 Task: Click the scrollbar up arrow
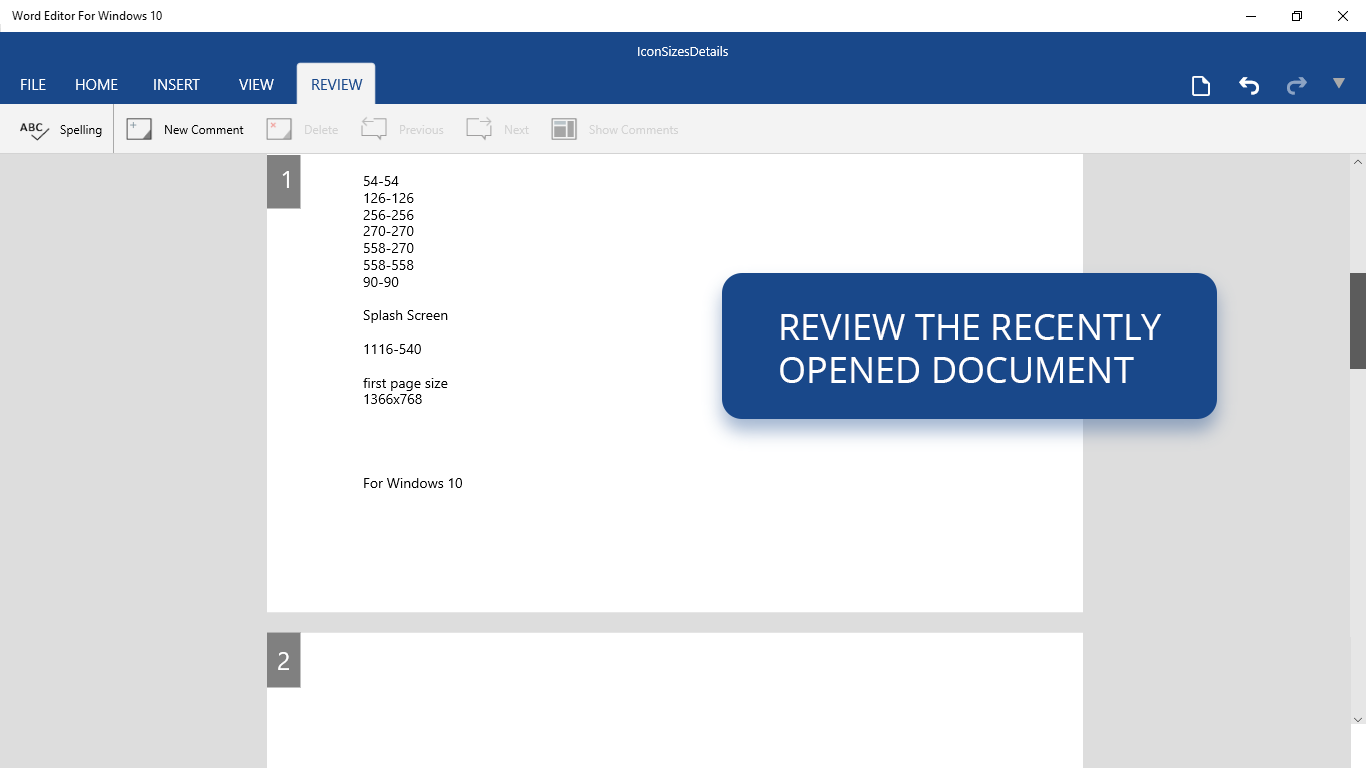1358,162
